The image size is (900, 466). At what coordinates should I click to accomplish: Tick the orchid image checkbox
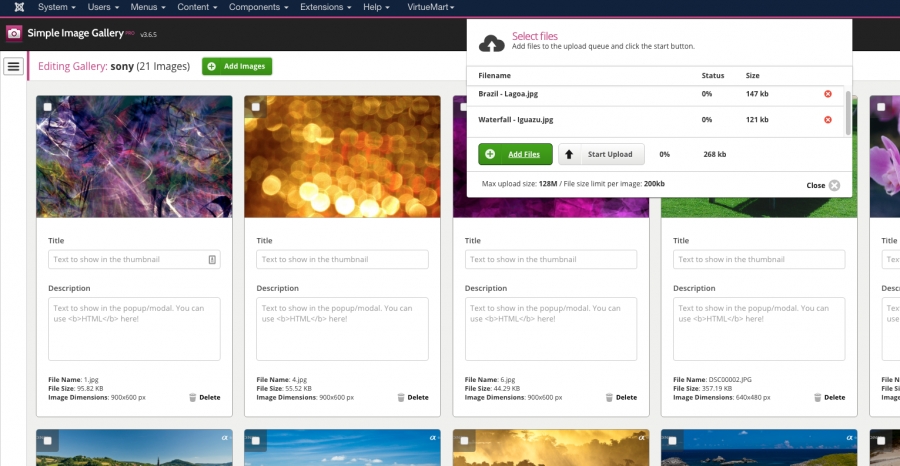click(x=880, y=107)
